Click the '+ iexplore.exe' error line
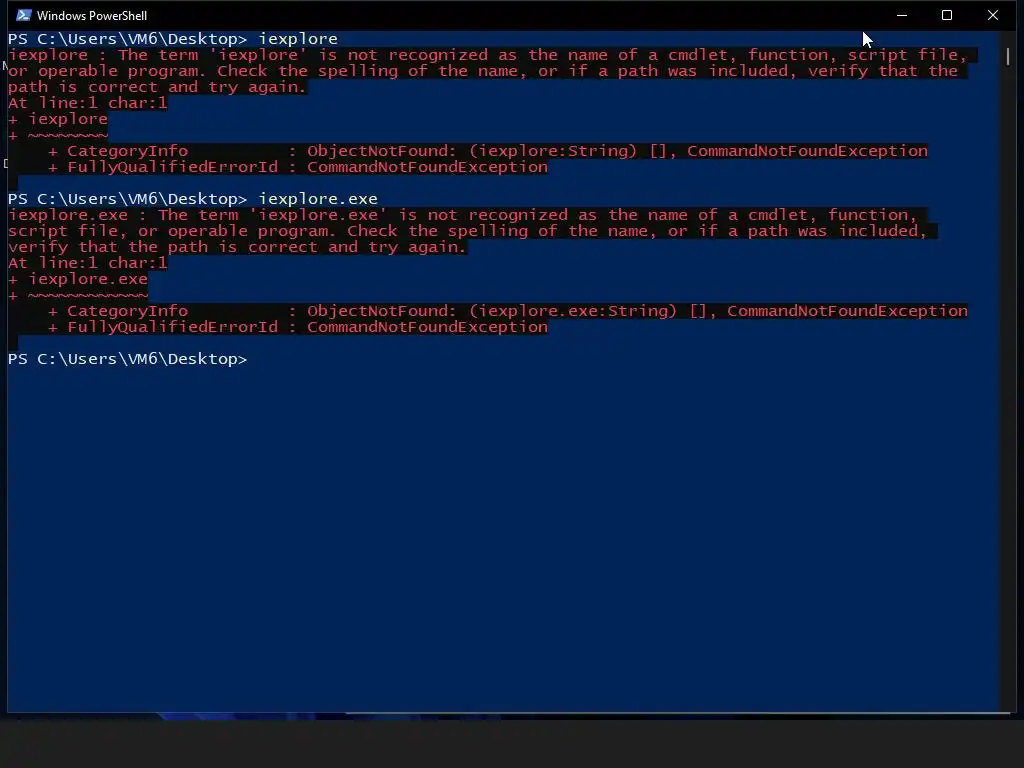The image size is (1024, 768). 78,279
